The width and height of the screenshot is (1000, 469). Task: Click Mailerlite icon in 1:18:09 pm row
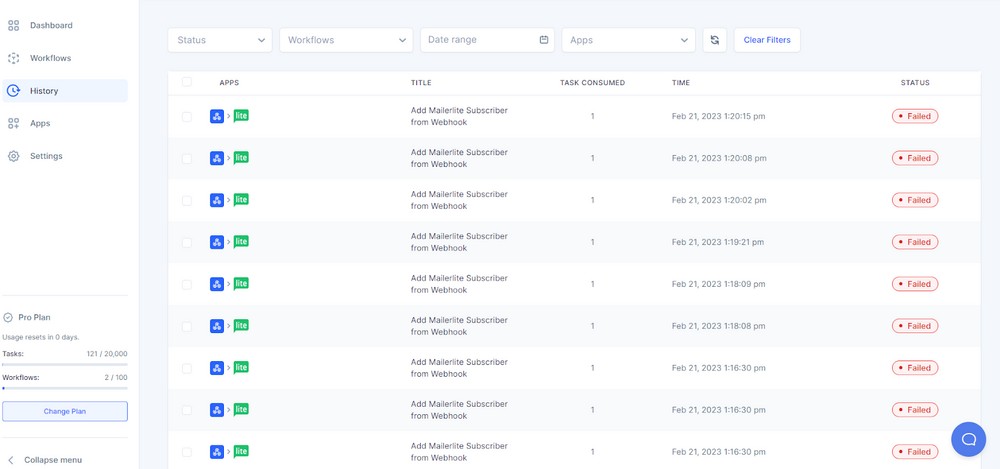coord(241,284)
